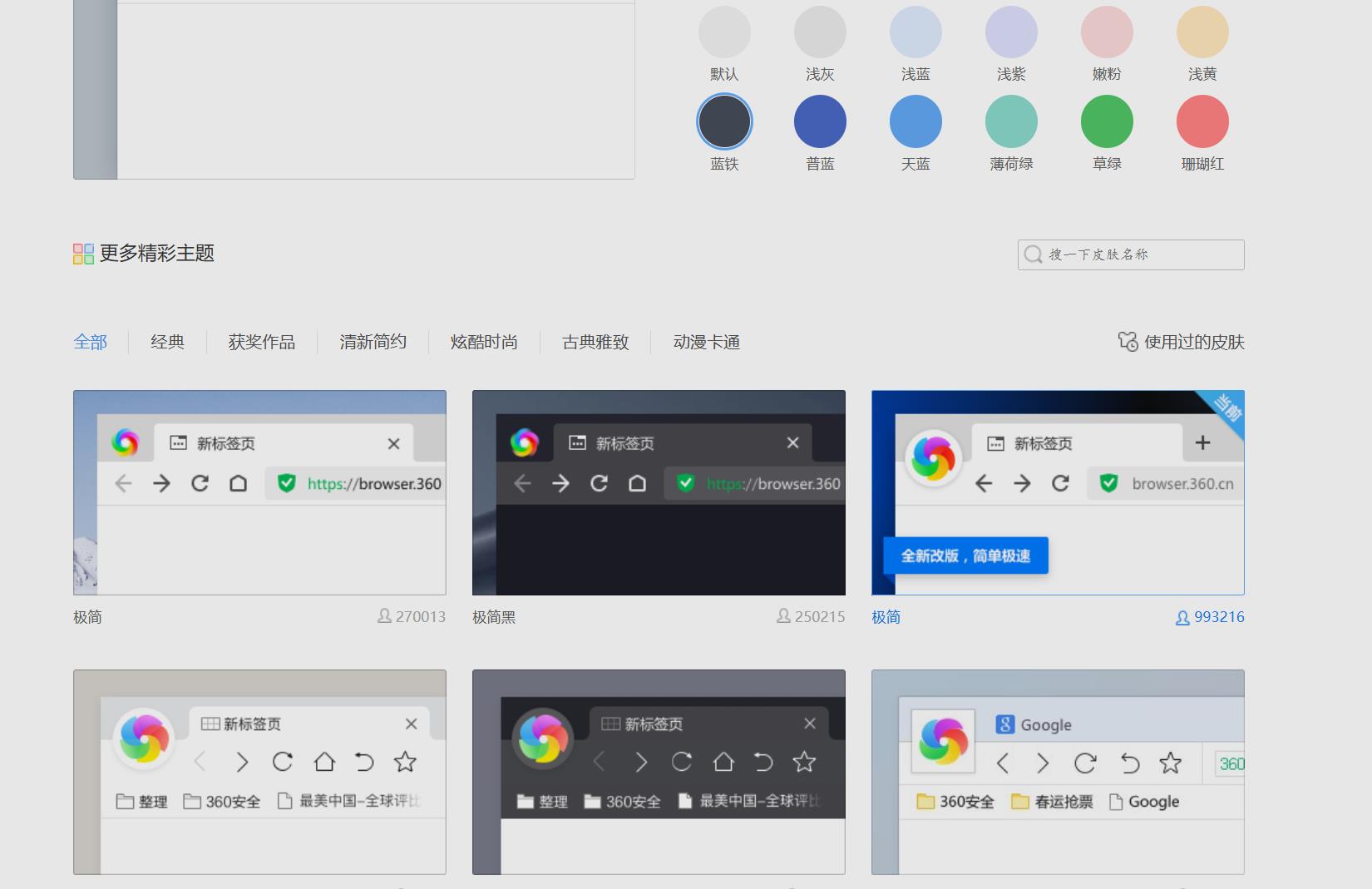Click the skin icon beside 使用过的皮肤
This screenshot has width=1372, height=889.
pyautogui.click(x=1127, y=341)
